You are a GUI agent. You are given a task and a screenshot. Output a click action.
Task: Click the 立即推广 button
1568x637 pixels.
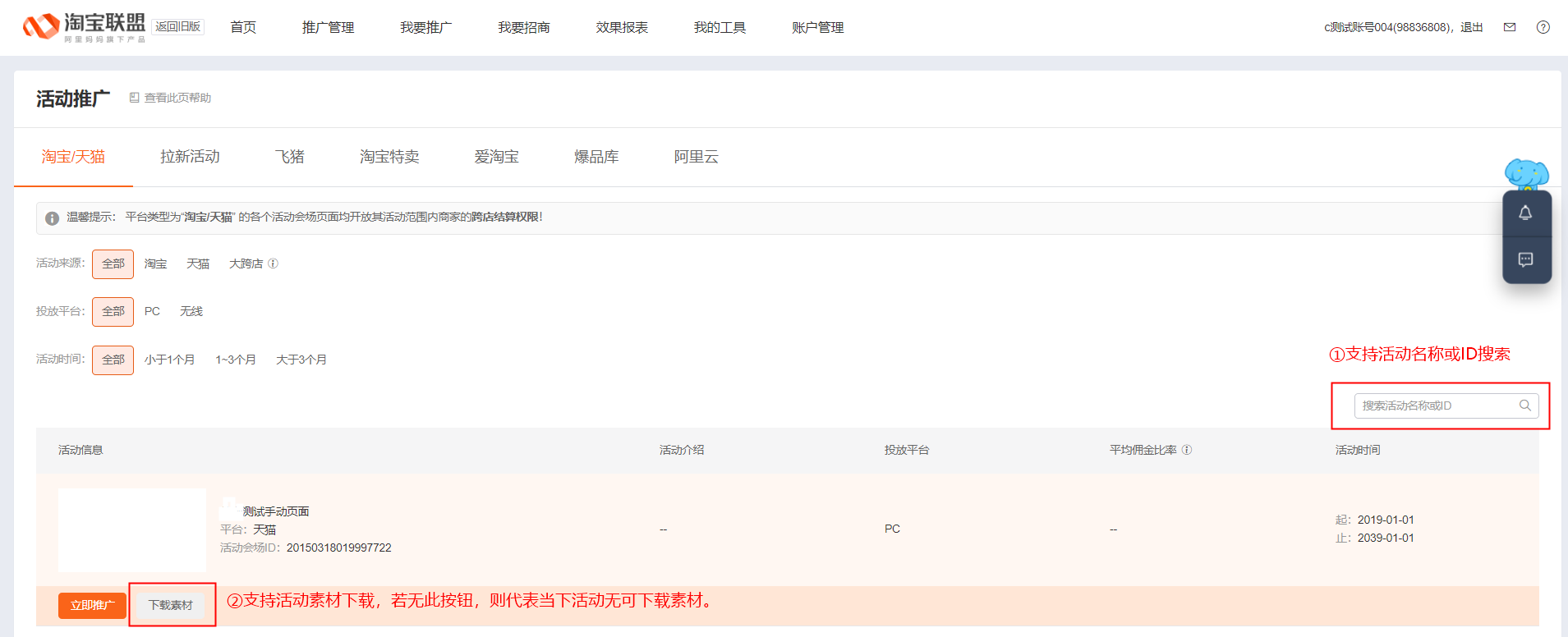(92, 605)
